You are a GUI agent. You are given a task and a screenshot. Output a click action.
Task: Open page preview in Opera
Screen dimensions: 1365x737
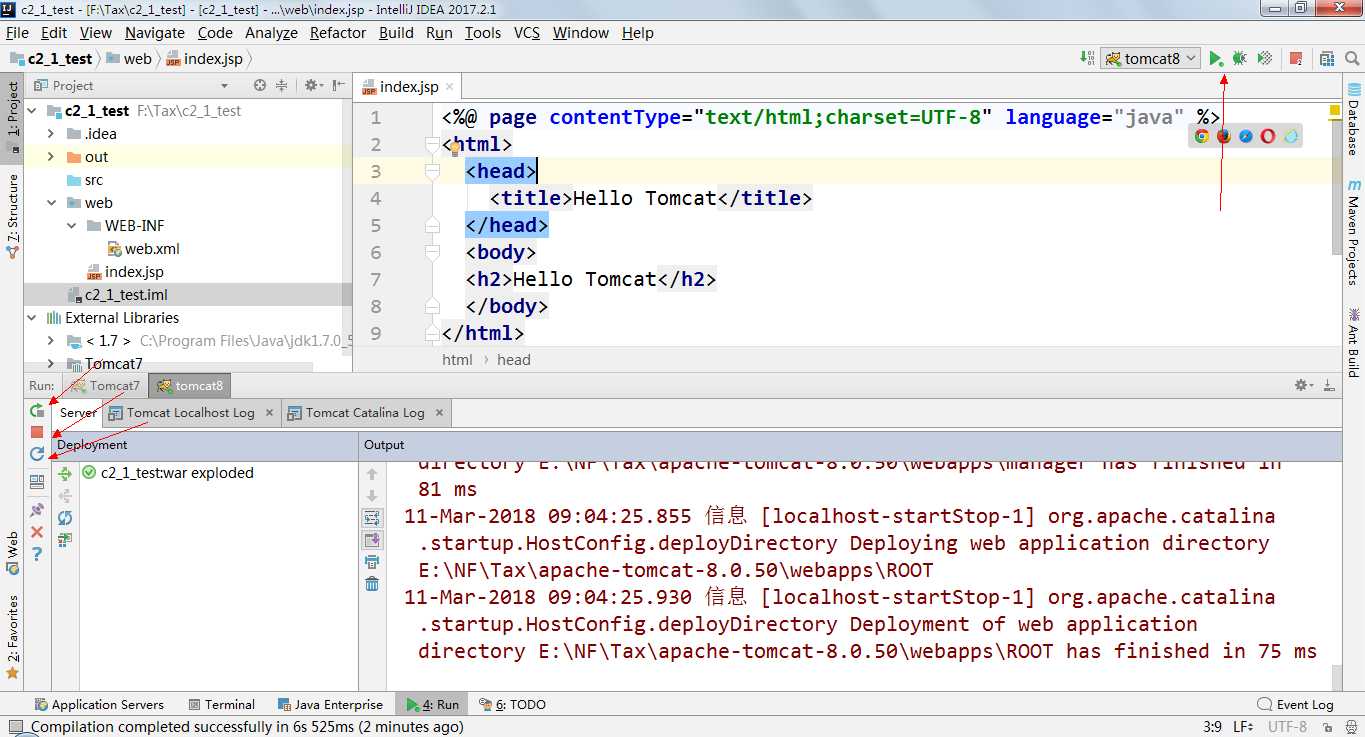[1268, 137]
